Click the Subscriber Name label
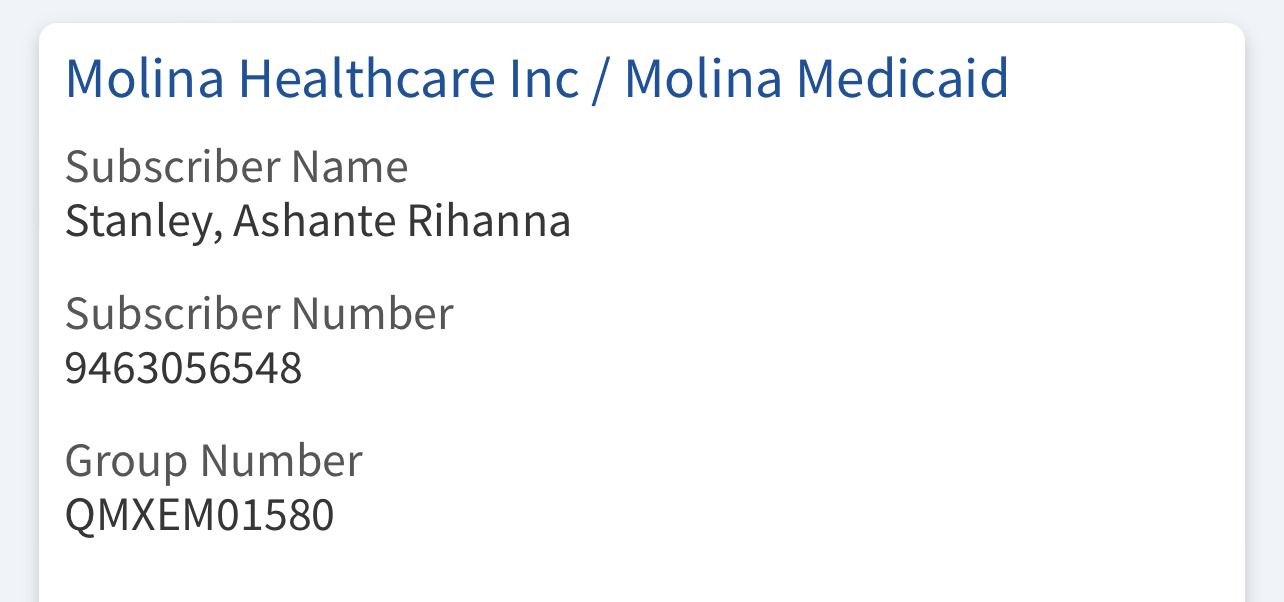This screenshot has height=602, width=1284. (x=237, y=167)
